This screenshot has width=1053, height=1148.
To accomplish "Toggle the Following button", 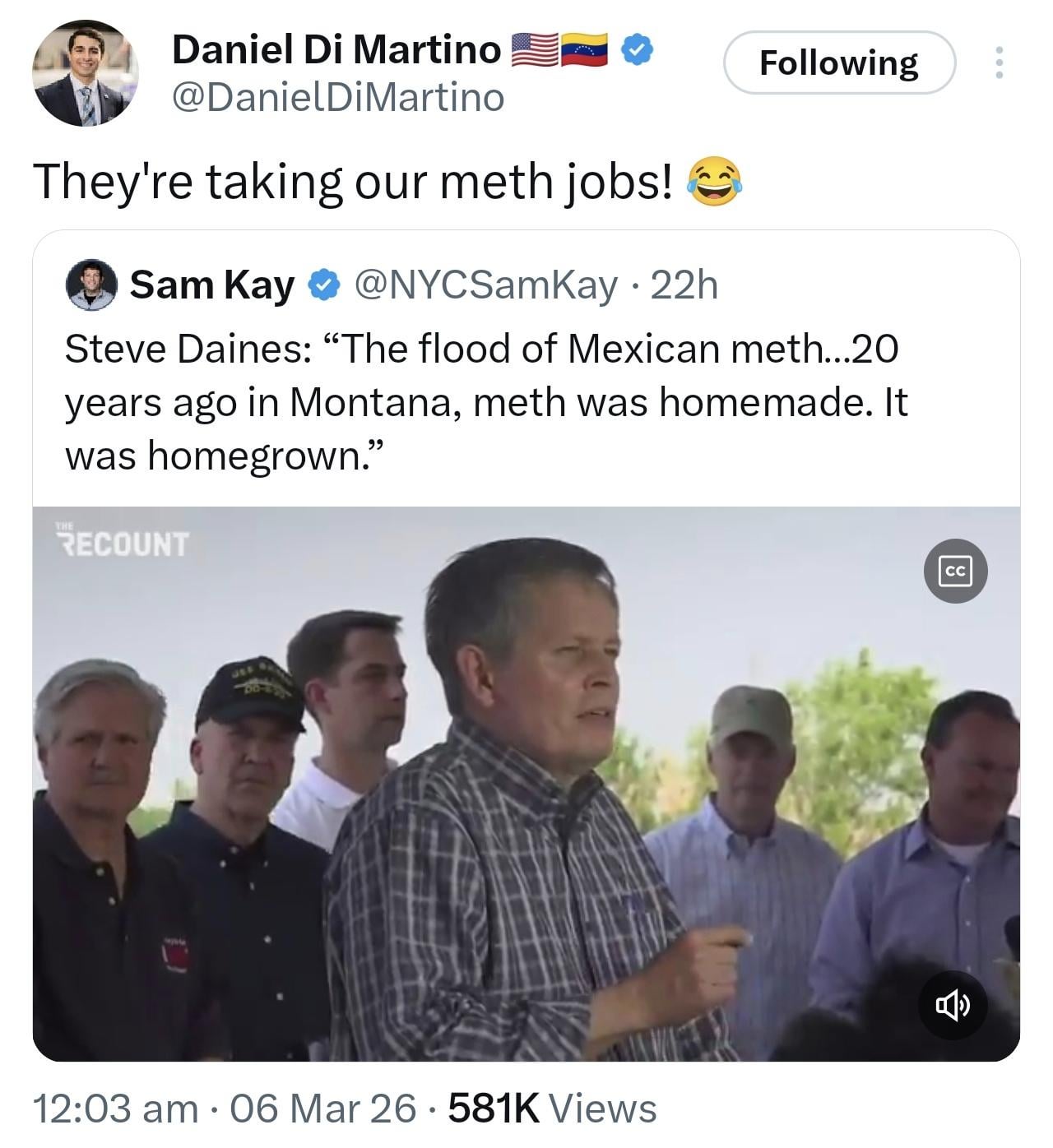I will pos(838,62).
